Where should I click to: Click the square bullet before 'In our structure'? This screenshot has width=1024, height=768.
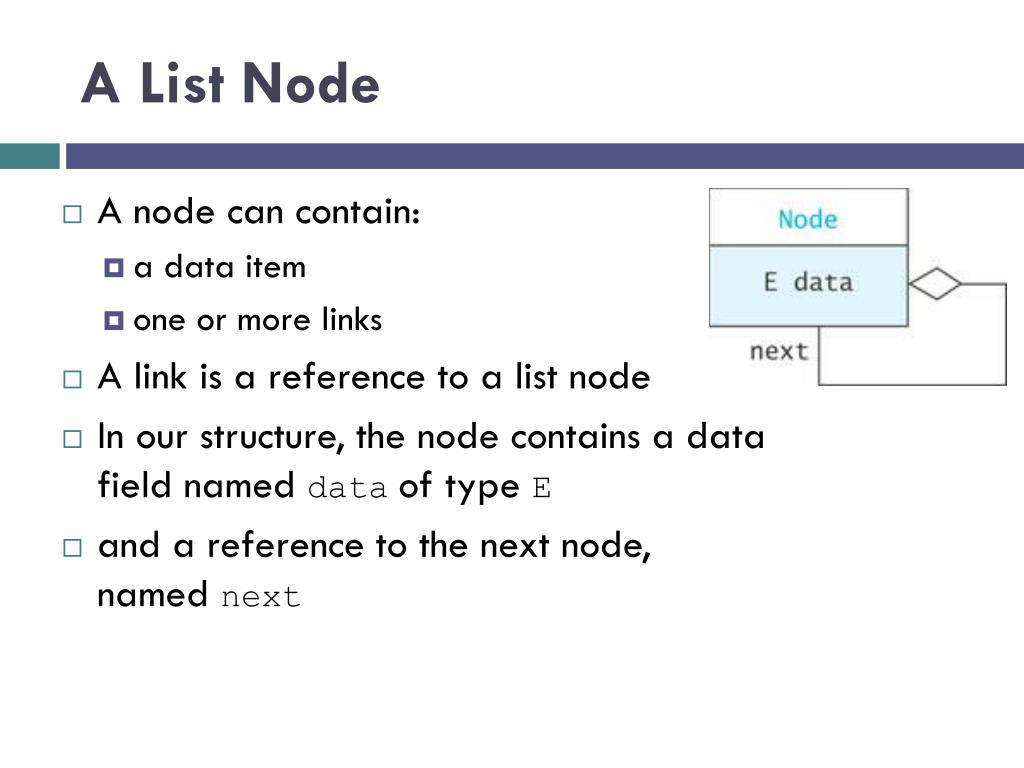(x=72, y=439)
